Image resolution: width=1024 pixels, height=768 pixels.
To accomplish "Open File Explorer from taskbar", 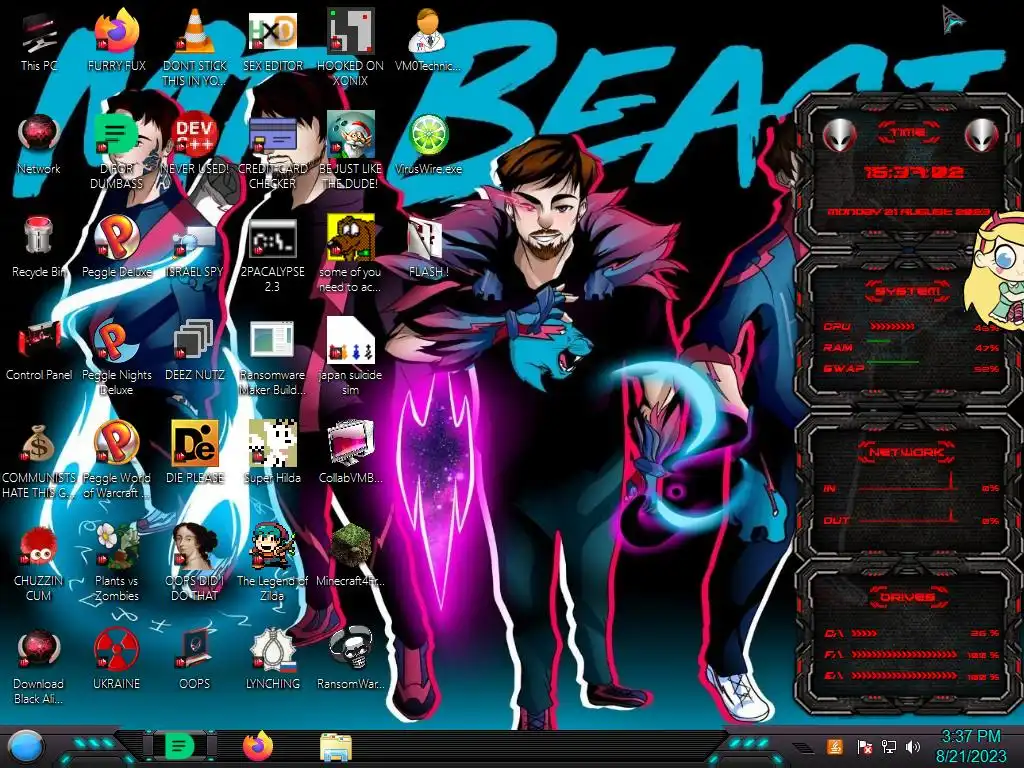I will coord(336,747).
